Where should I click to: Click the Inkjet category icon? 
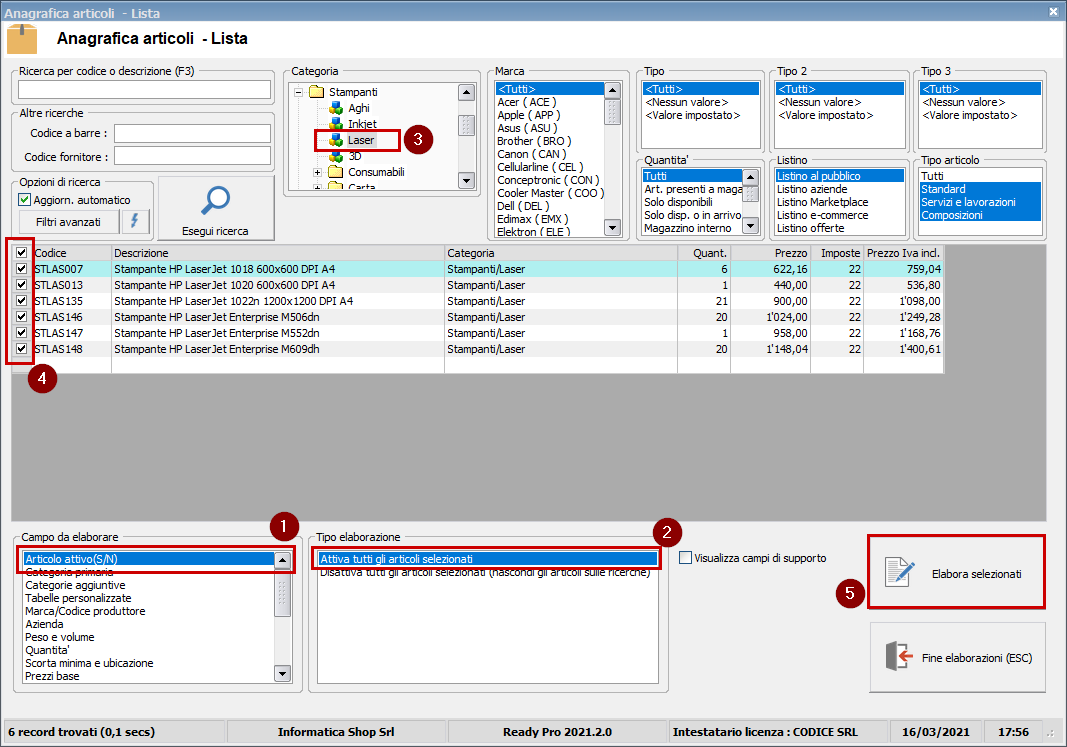pos(336,123)
